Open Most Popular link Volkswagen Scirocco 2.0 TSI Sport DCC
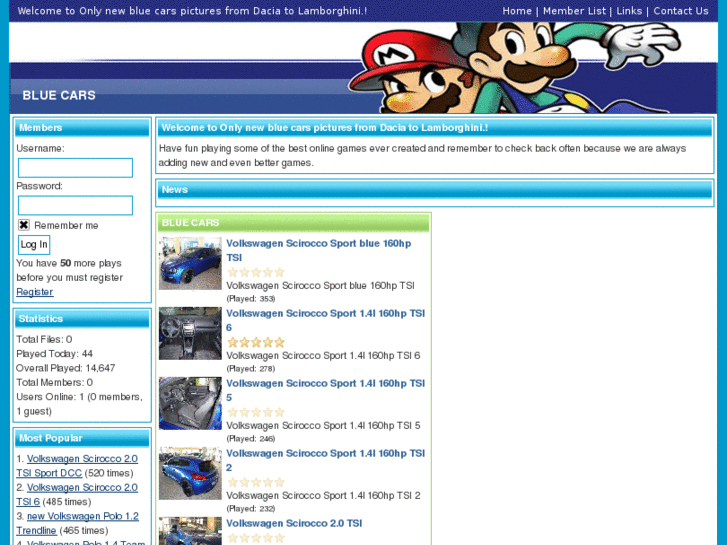Screen dimensions: 727x545 (x=77, y=466)
